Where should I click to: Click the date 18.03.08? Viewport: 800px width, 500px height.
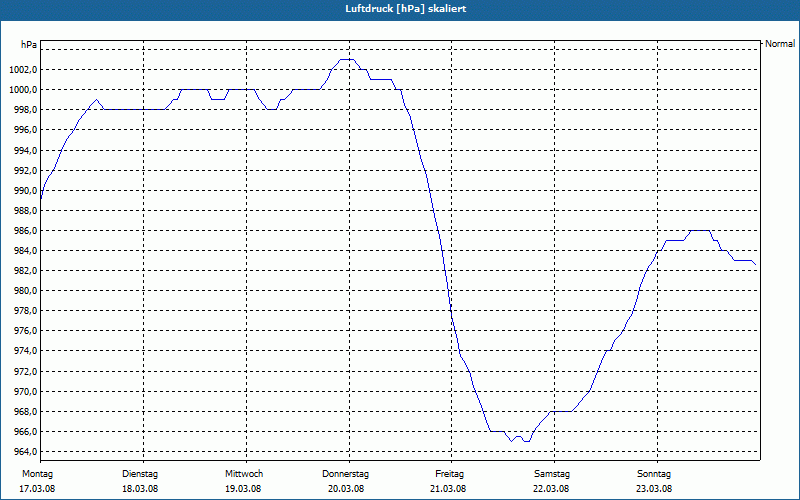tap(140, 489)
